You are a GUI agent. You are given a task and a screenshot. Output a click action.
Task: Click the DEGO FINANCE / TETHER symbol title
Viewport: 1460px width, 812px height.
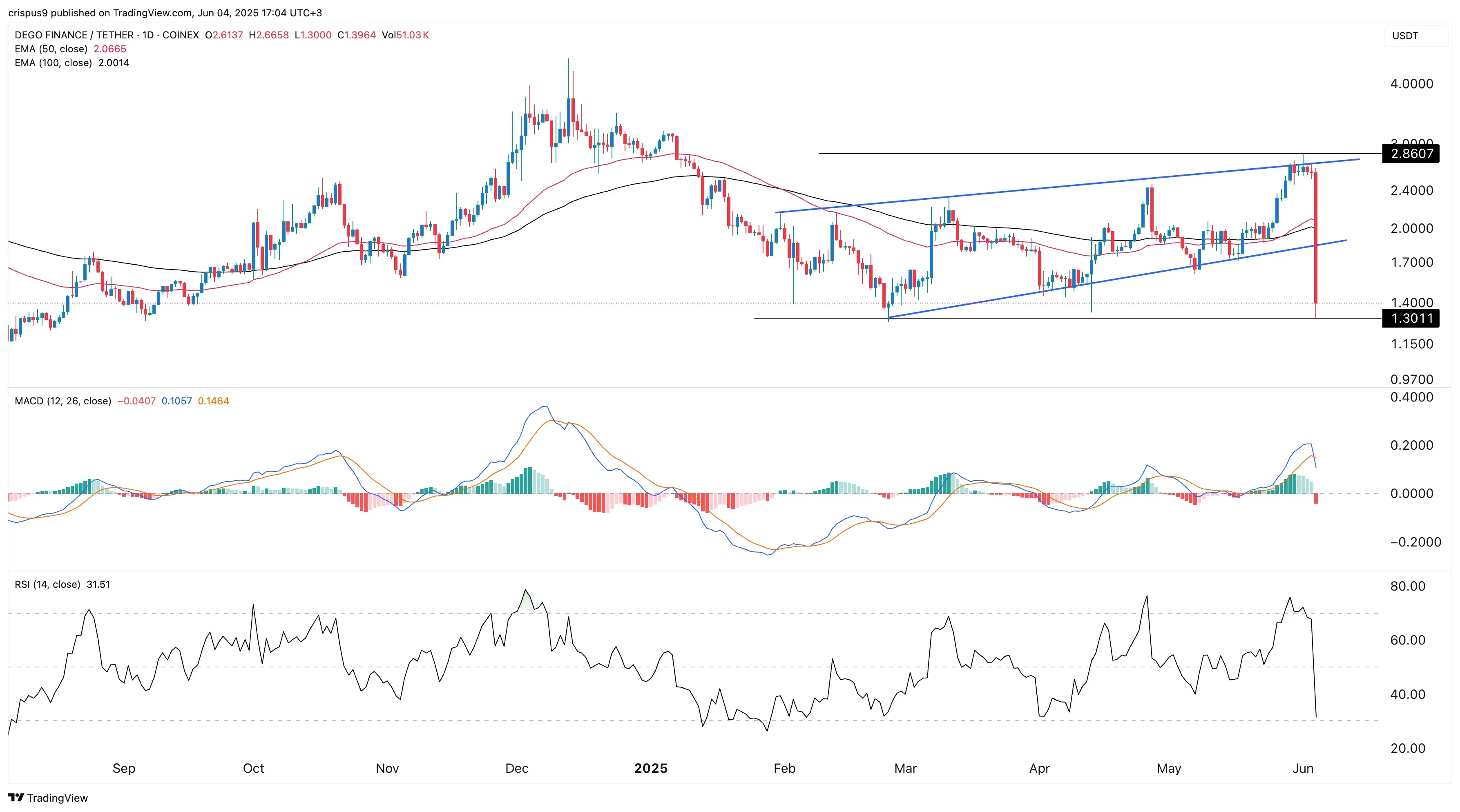pyautogui.click(x=74, y=35)
